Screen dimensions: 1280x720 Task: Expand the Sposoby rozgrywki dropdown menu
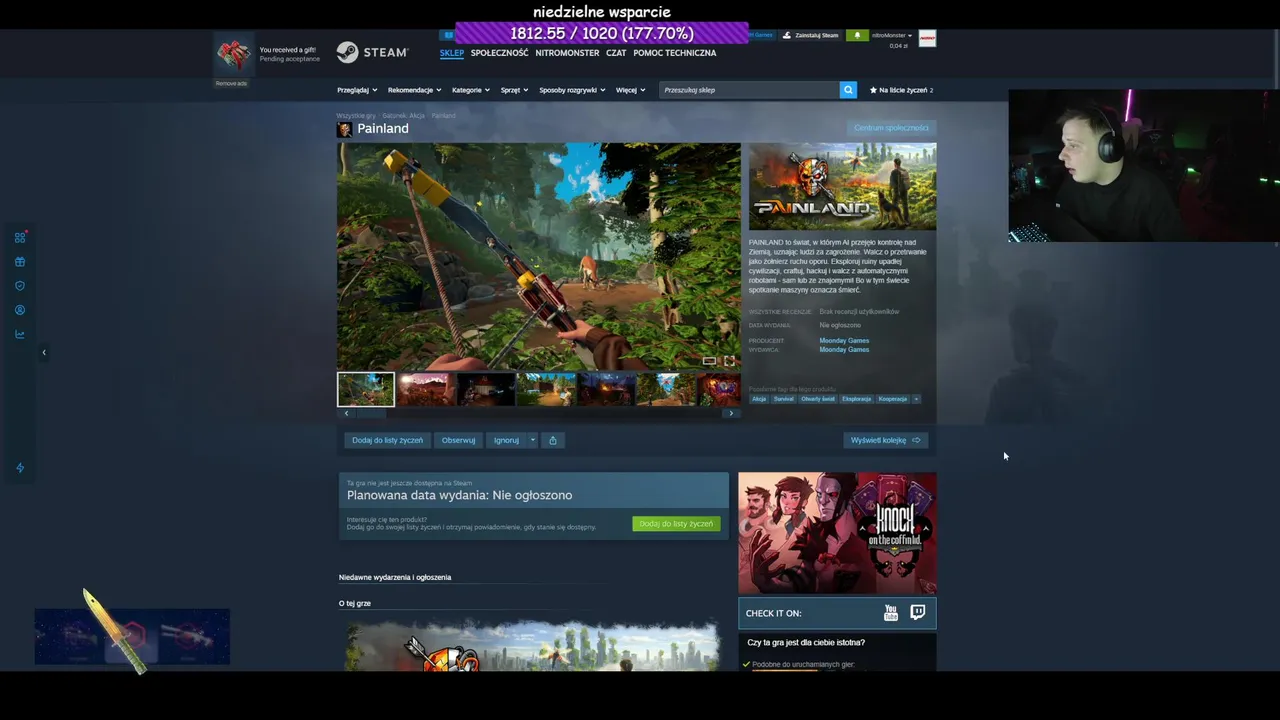tap(572, 90)
